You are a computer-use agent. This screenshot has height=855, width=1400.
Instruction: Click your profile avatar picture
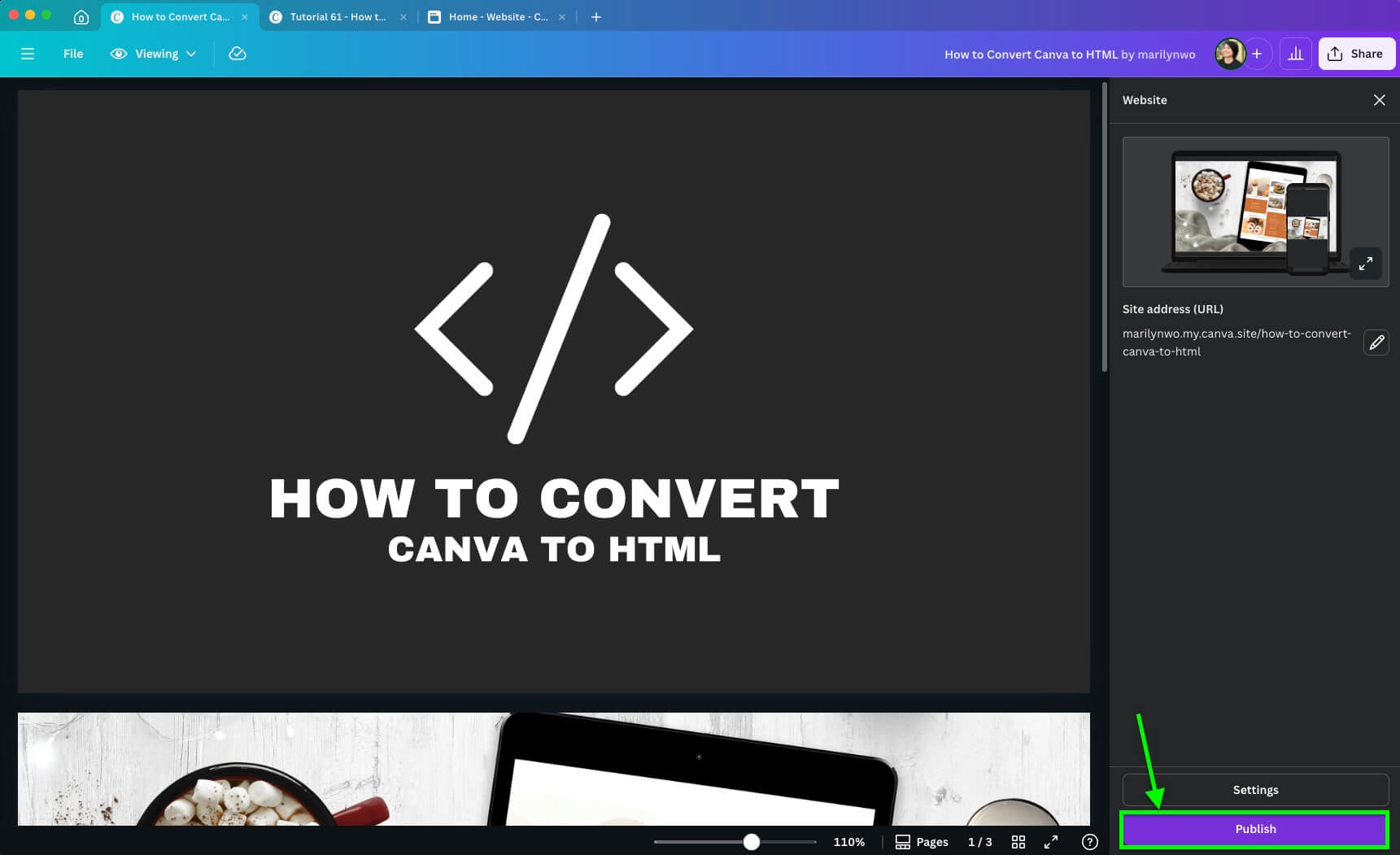point(1230,53)
